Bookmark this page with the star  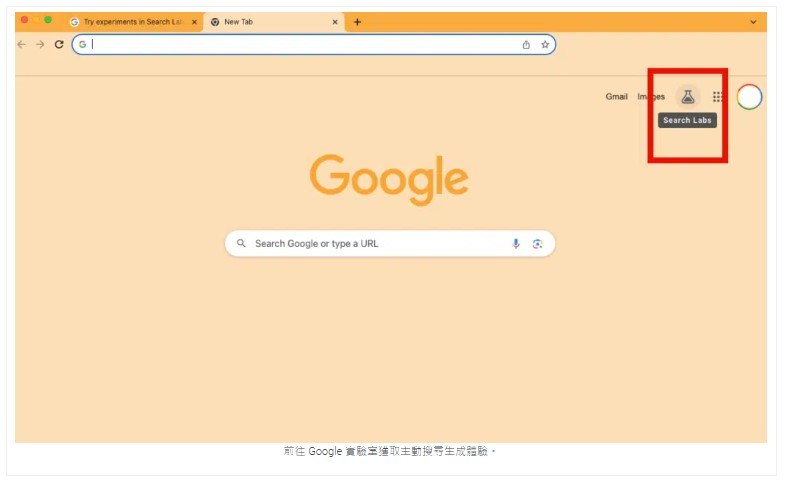click(x=545, y=45)
